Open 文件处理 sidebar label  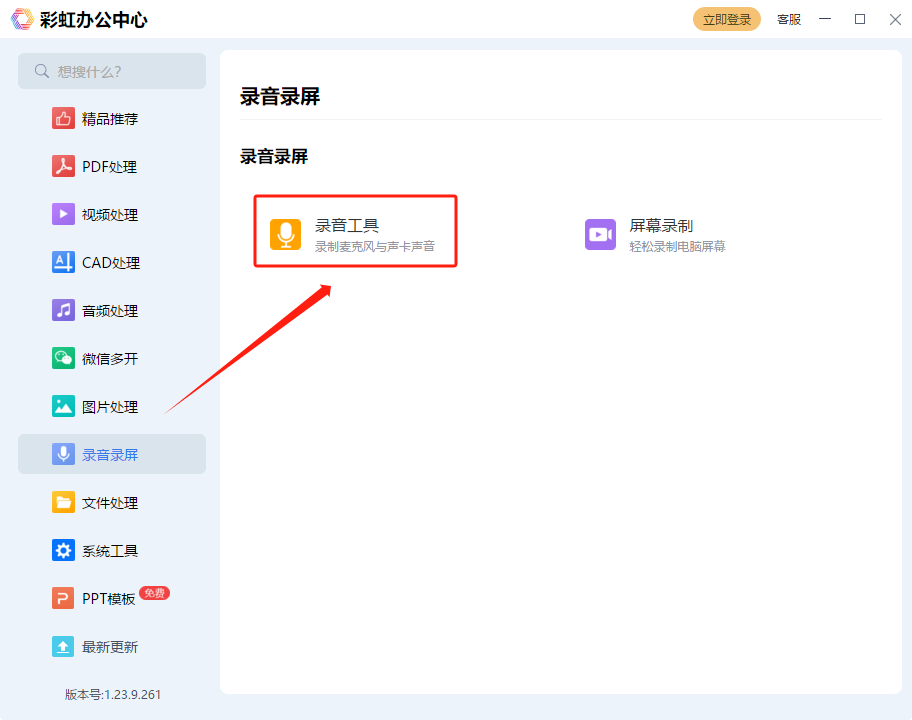click(110, 502)
